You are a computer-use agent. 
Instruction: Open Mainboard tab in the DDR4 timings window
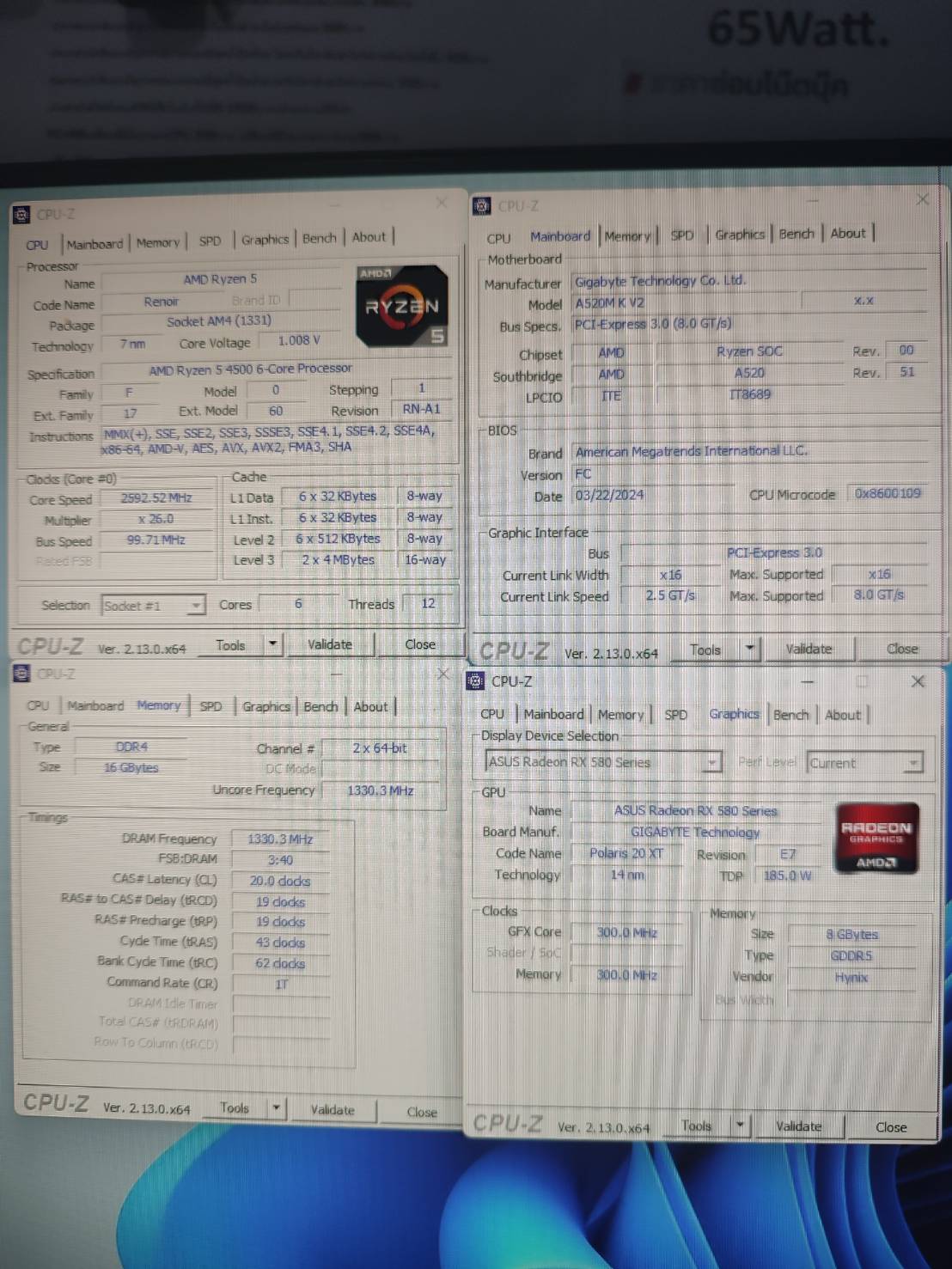[x=95, y=705]
